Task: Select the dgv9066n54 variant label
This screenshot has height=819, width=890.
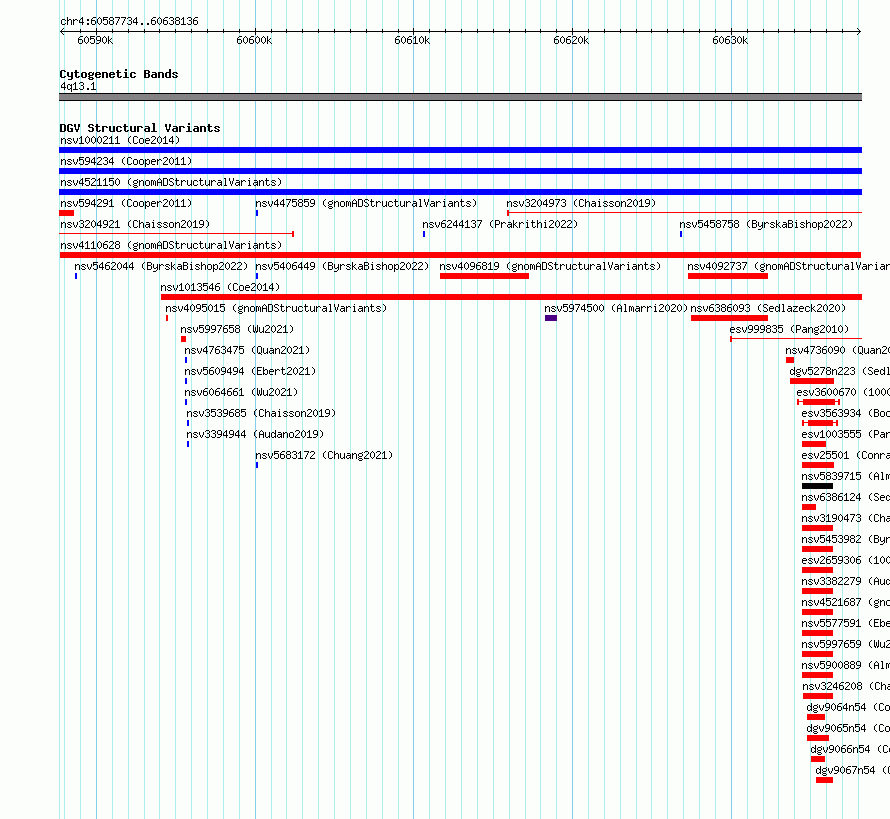Action: pyautogui.click(x=850, y=749)
